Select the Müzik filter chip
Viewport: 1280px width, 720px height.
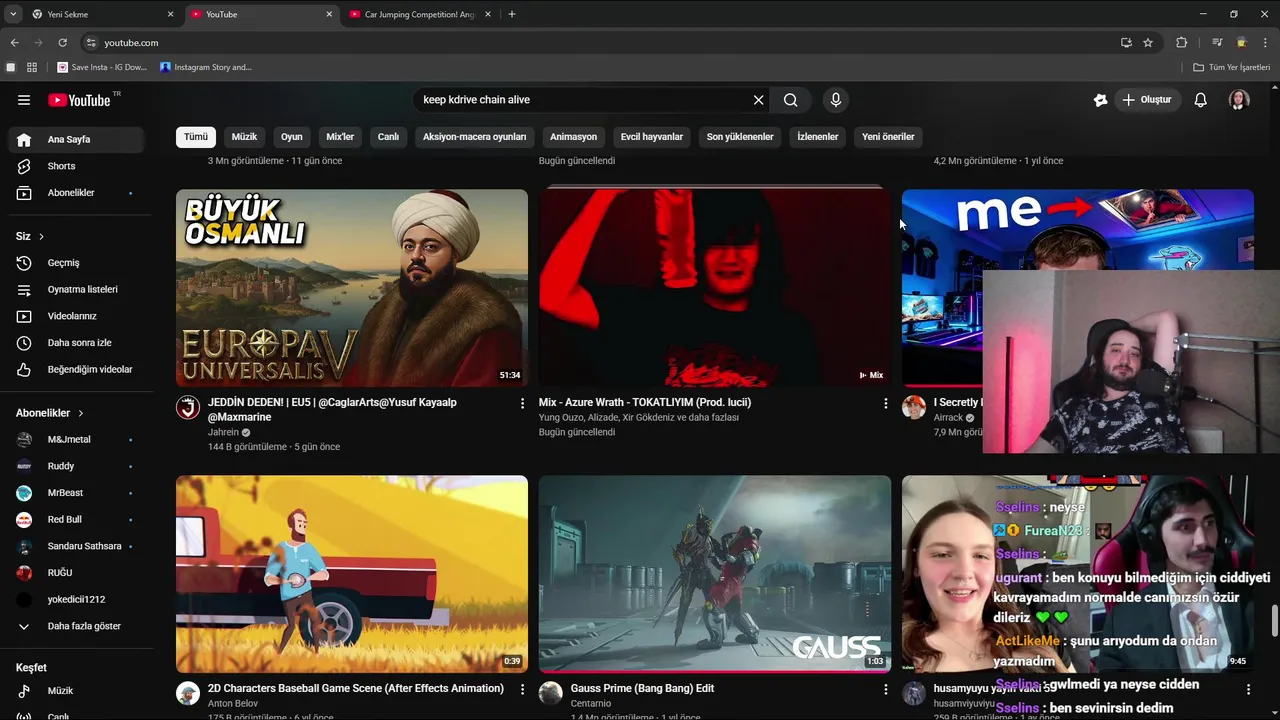click(244, 137)
